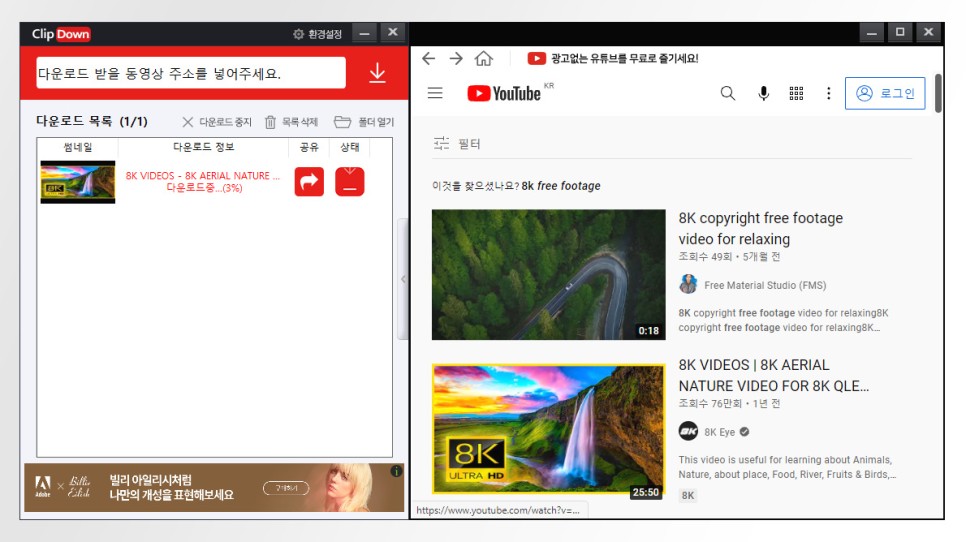Viewport: 966px width, 542px height.
Task: Open search filters (필터)
Action: (x=457, y=144)
